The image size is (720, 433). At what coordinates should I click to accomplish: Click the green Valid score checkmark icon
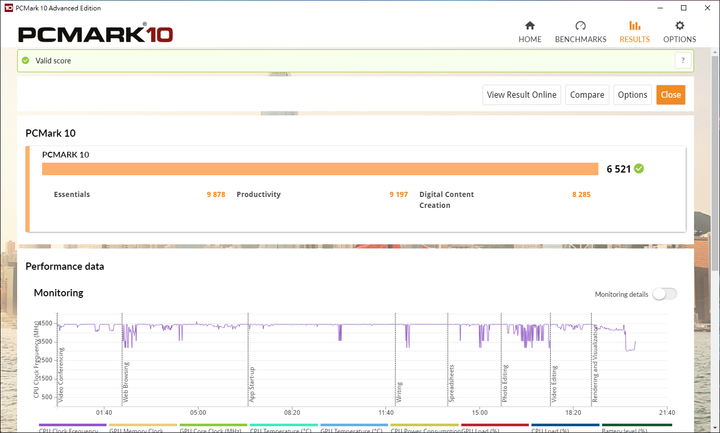pyautogui.click(x=26, y=61)
